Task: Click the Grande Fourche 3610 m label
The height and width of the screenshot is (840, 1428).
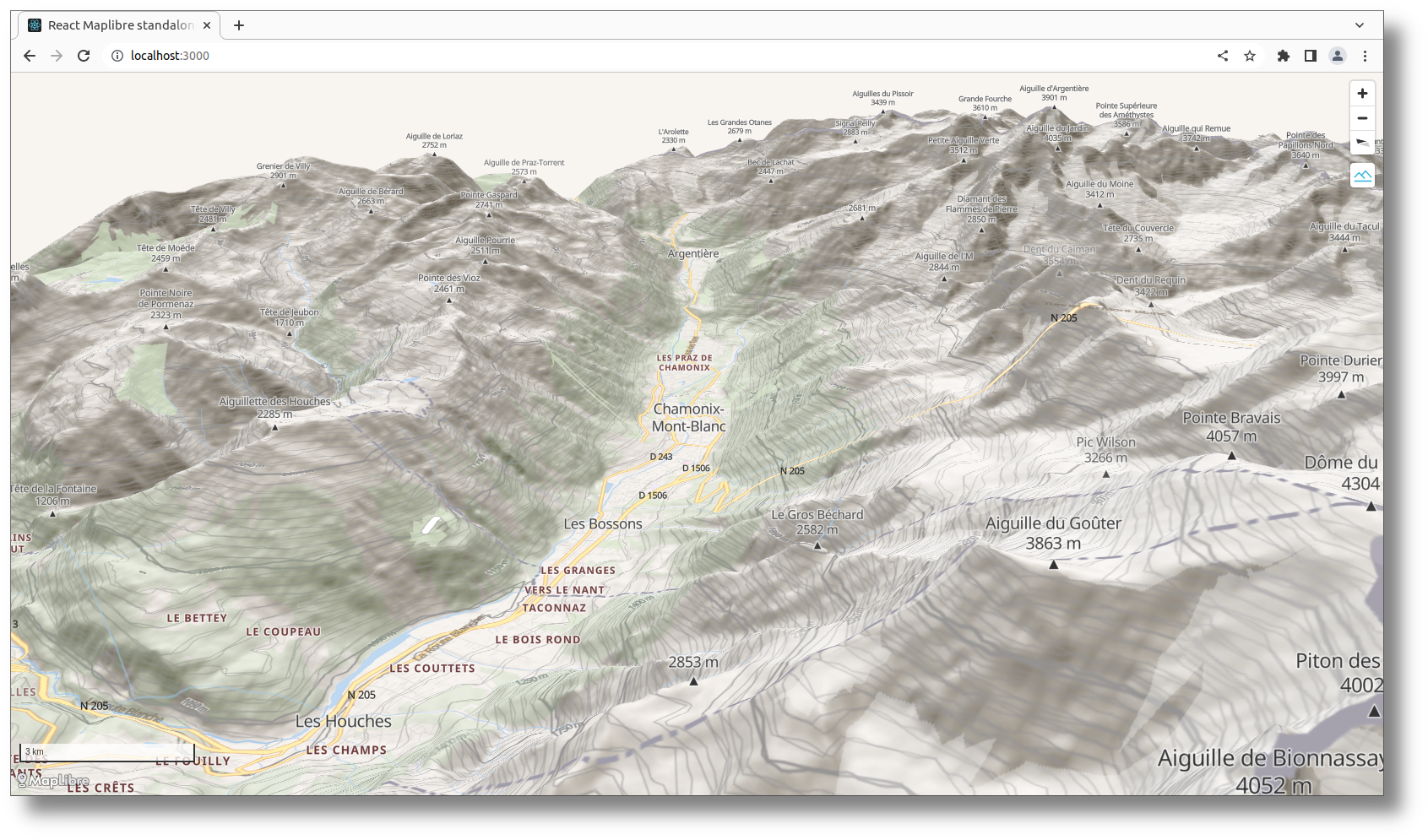Action: [985, 103]
